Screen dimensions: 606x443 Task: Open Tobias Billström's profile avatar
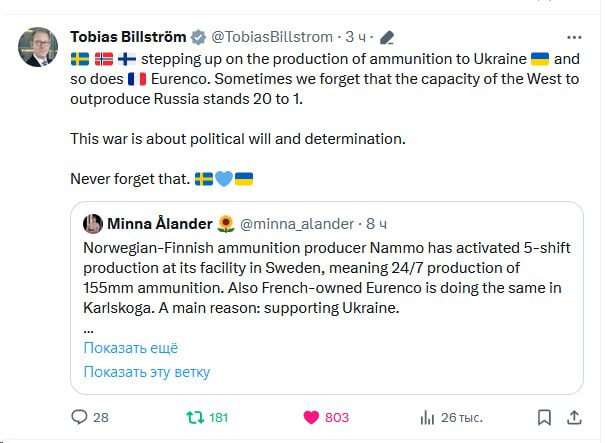37,45
